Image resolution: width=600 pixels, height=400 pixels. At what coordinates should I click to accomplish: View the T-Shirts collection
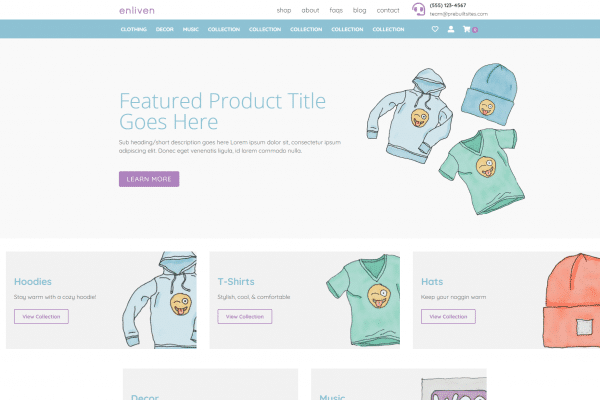coord(245,317)
